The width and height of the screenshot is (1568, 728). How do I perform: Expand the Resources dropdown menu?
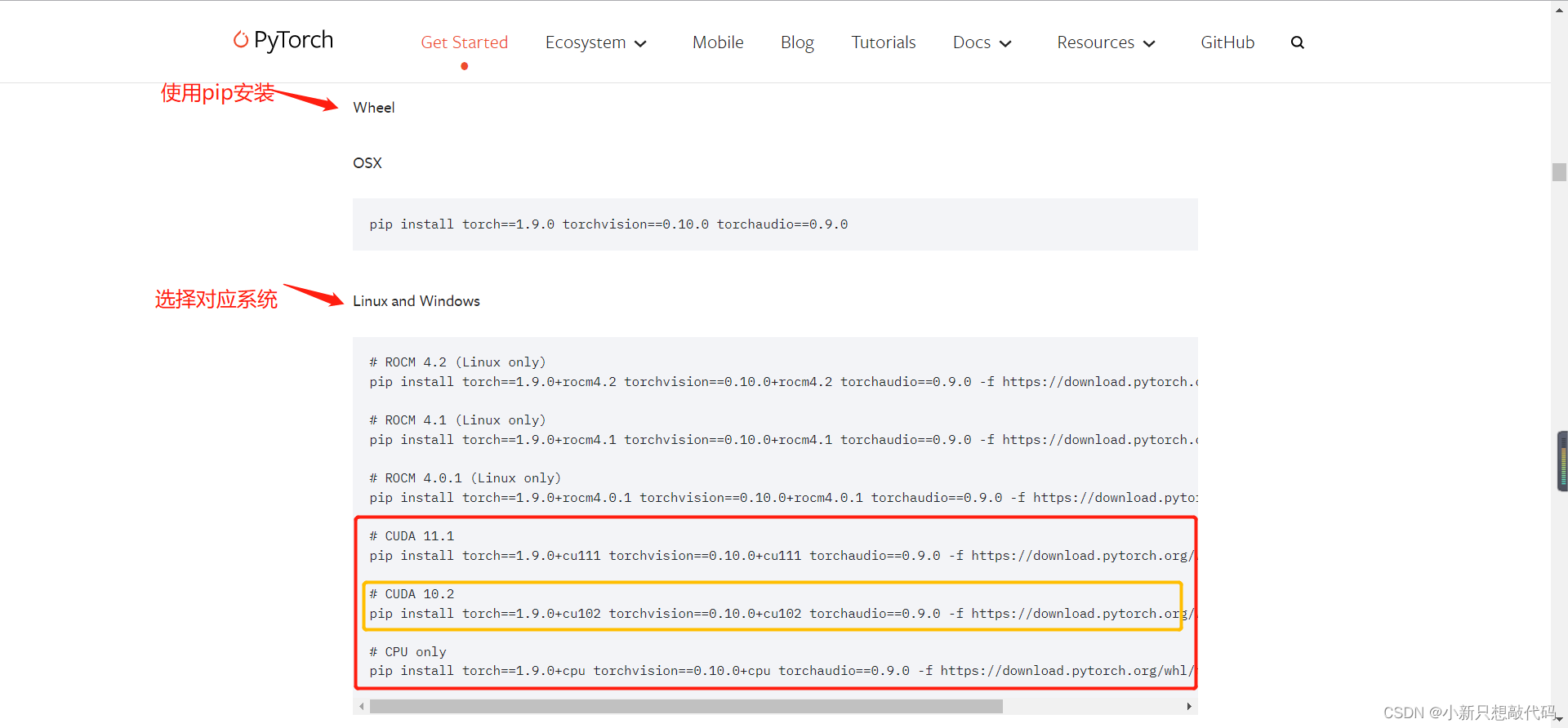click(1107, 42)
